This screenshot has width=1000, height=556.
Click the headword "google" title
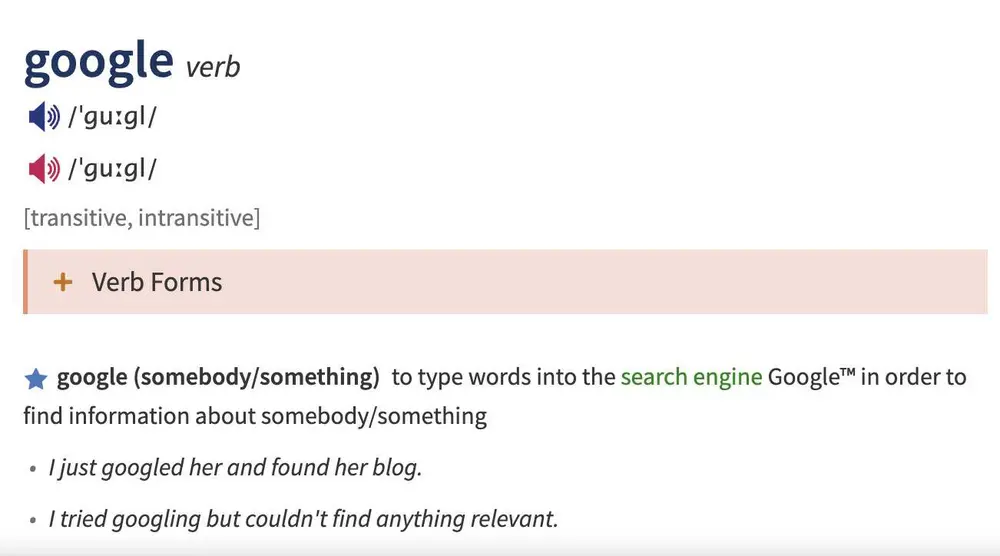point(98,61)
